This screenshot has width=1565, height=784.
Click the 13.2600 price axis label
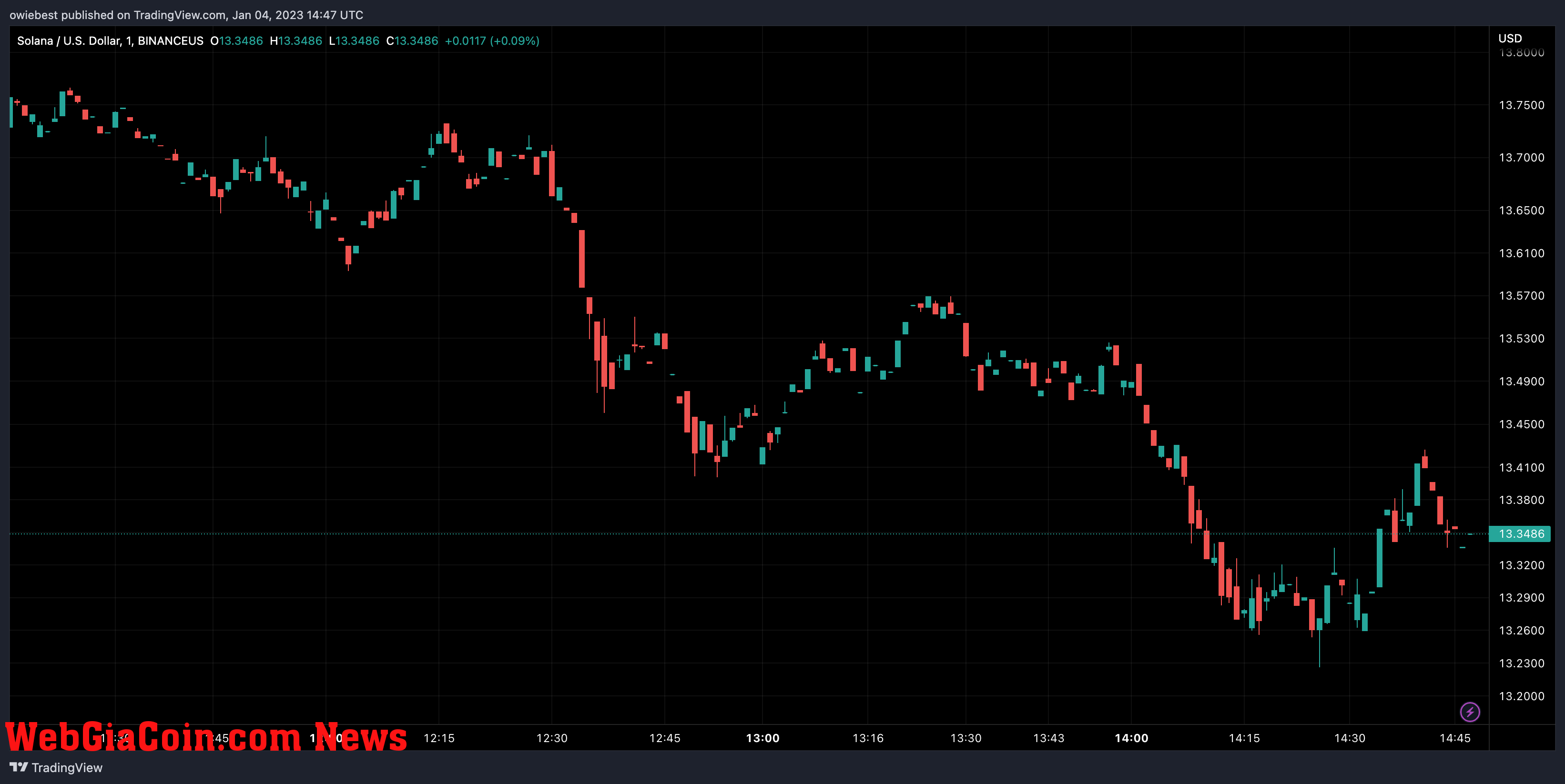pyautogui.click(x=1521, y=630)
